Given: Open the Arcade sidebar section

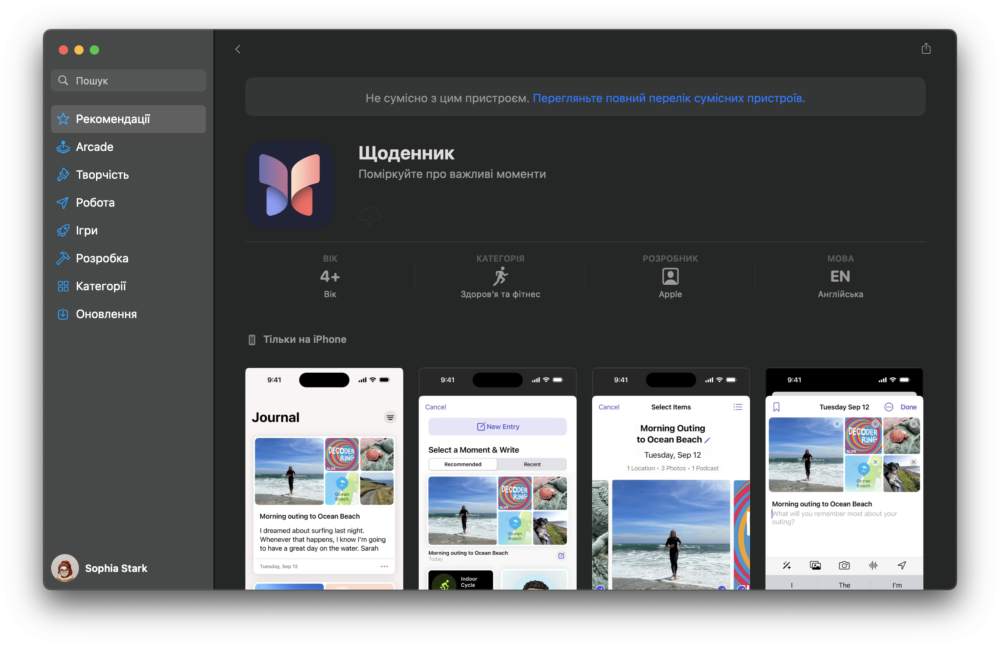Looking at the screenshot, I should (x=128, y=147).
